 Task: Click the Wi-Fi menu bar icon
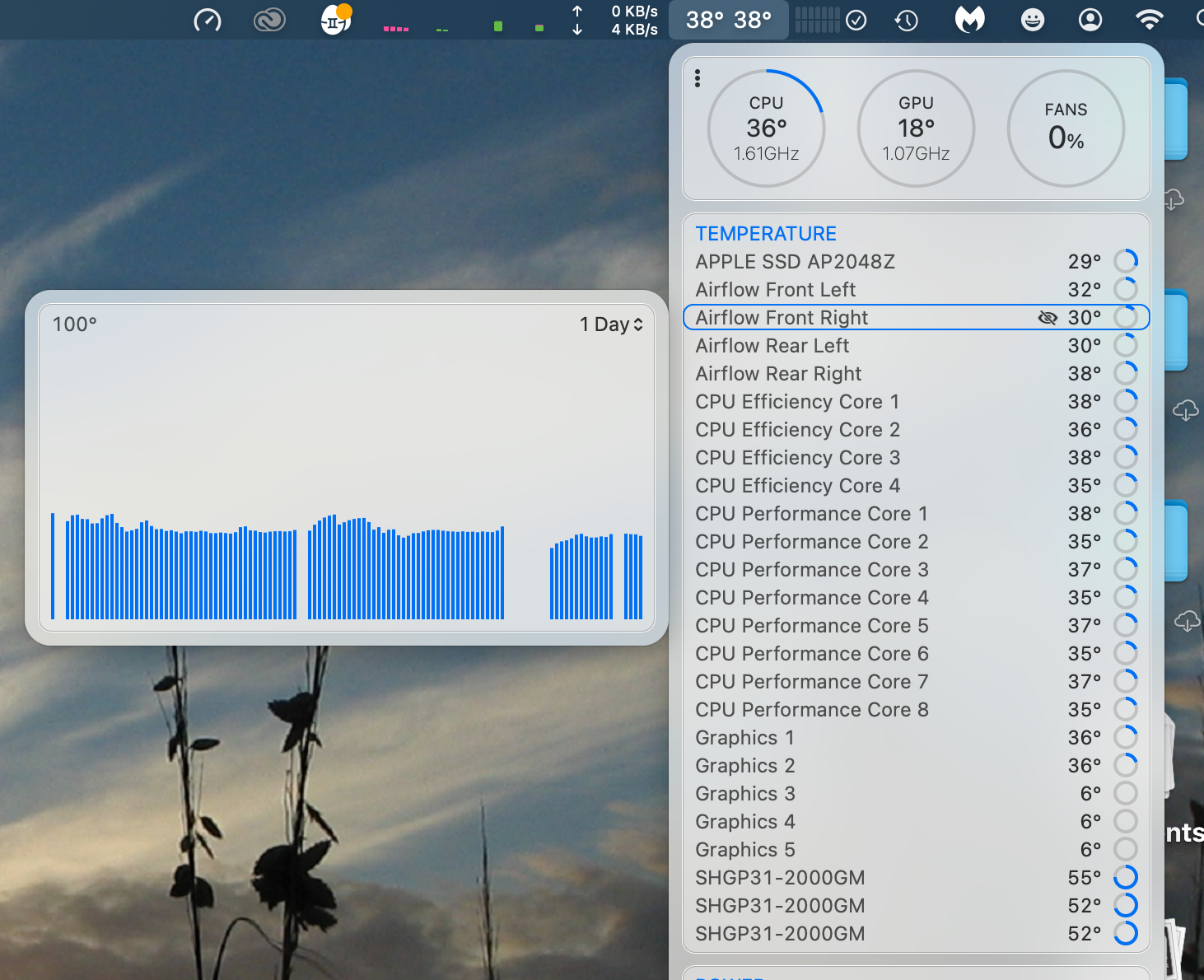tap(1150, 20)
